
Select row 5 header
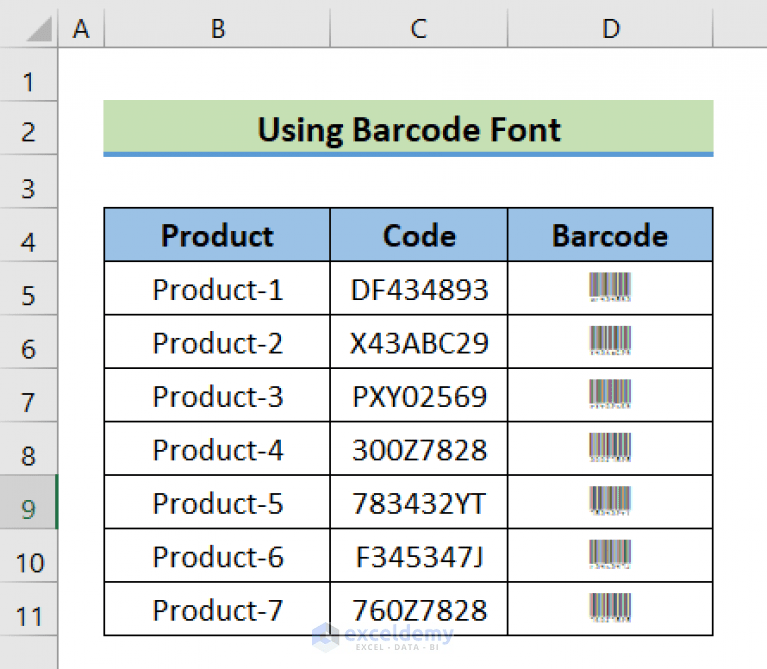[x=28, y=289]
